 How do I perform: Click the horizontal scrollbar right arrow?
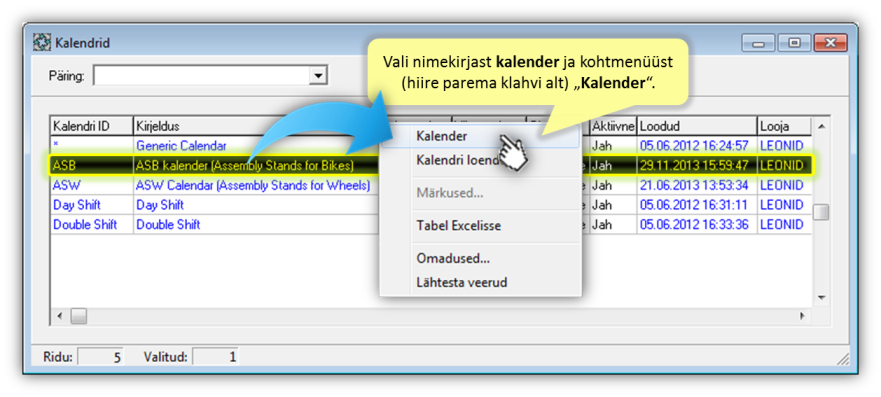click(802, 316)
